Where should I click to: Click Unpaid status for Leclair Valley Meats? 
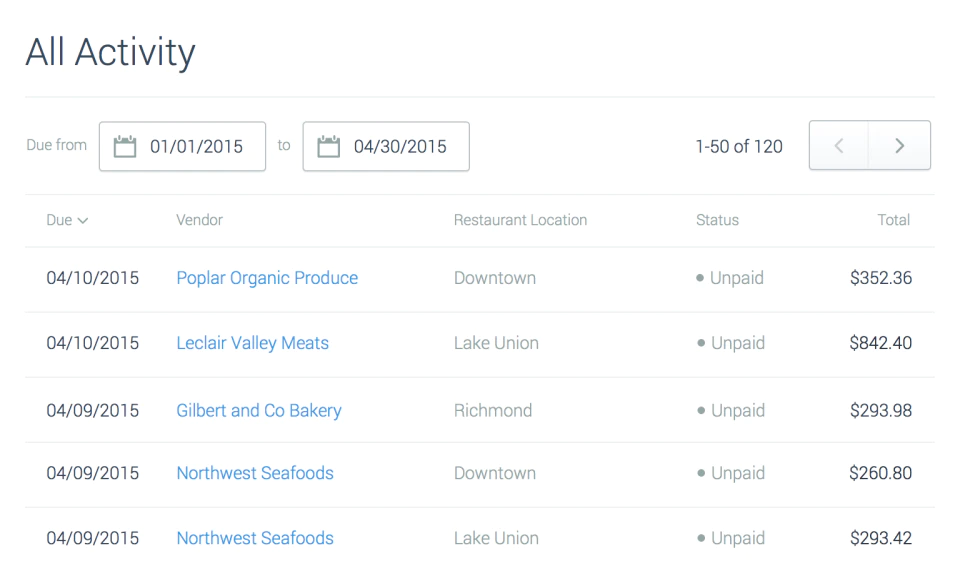click(731, 343)
